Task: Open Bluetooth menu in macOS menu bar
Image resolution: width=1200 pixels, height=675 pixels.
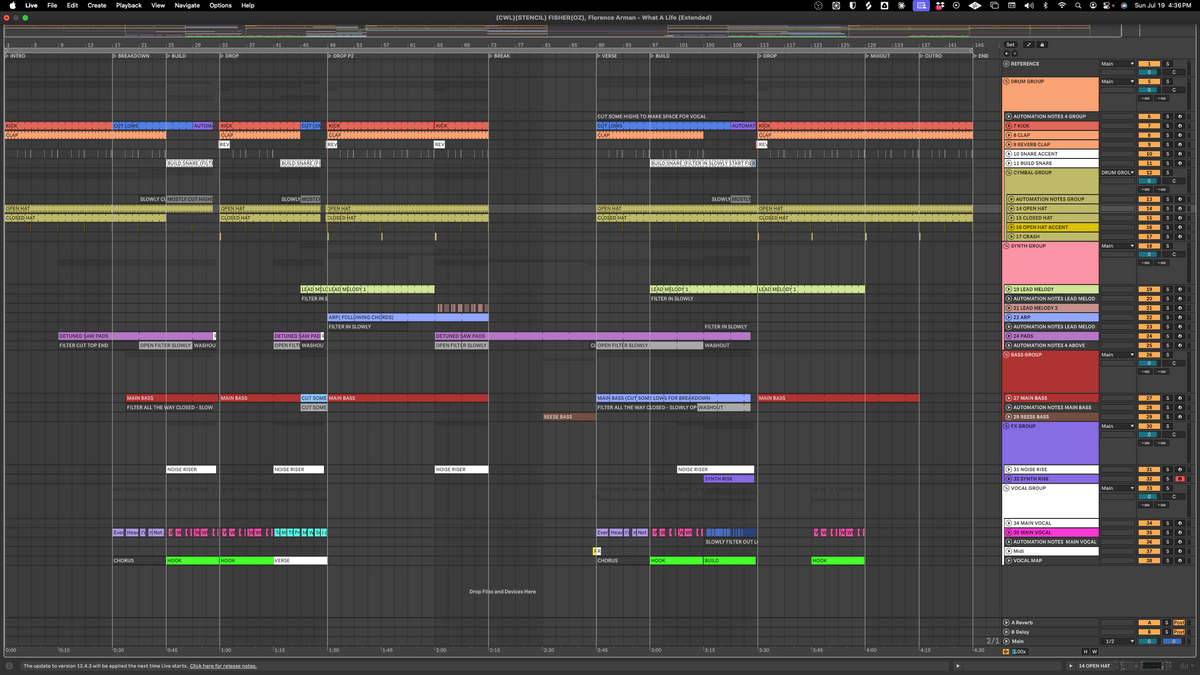Action: pyautogui.click(x=1046, y=5)
